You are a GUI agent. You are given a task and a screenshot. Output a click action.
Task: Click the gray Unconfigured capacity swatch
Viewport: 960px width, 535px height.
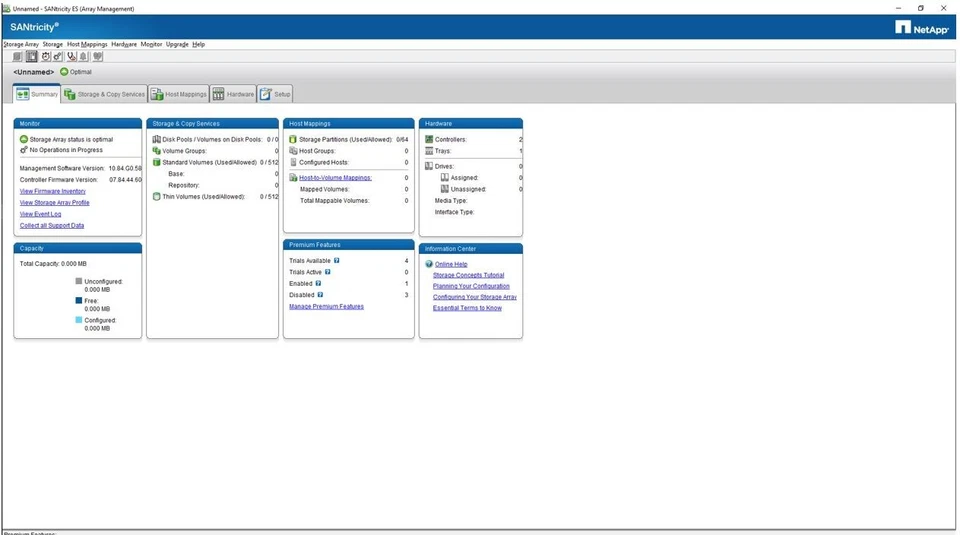[78, 281]
